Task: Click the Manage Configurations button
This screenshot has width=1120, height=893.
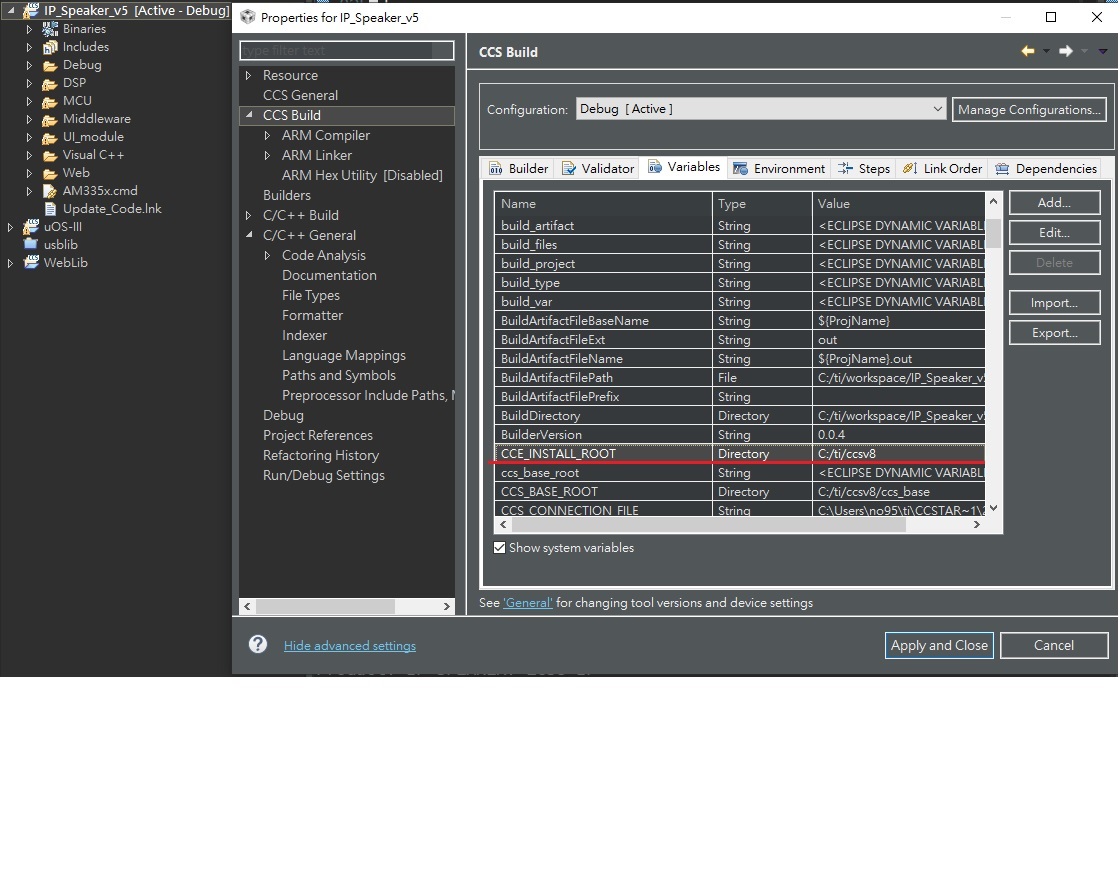Action: [1029, 109]
